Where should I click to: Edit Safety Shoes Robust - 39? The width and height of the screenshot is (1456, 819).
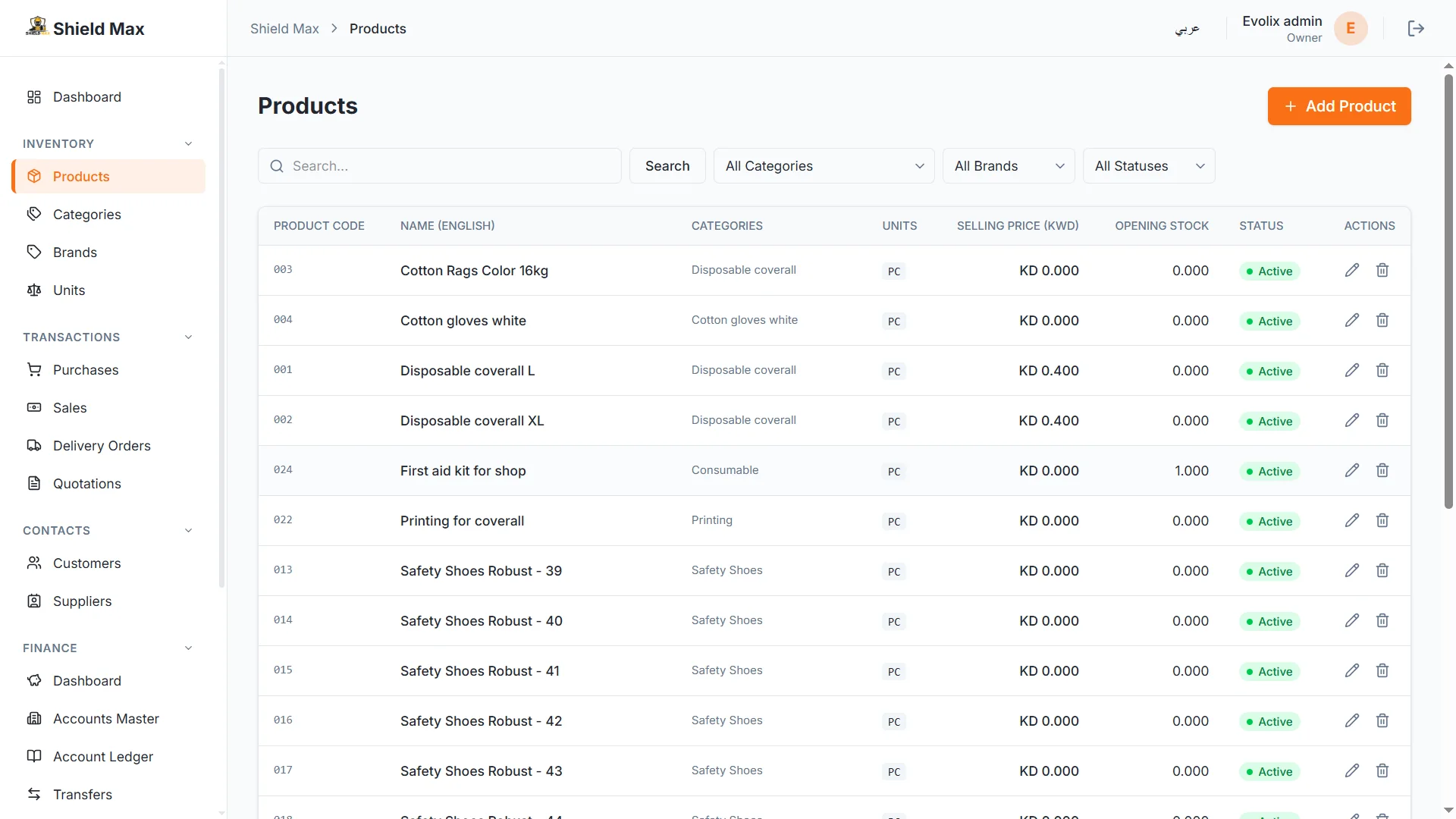pyautogui.click(x=1351, y=570)
